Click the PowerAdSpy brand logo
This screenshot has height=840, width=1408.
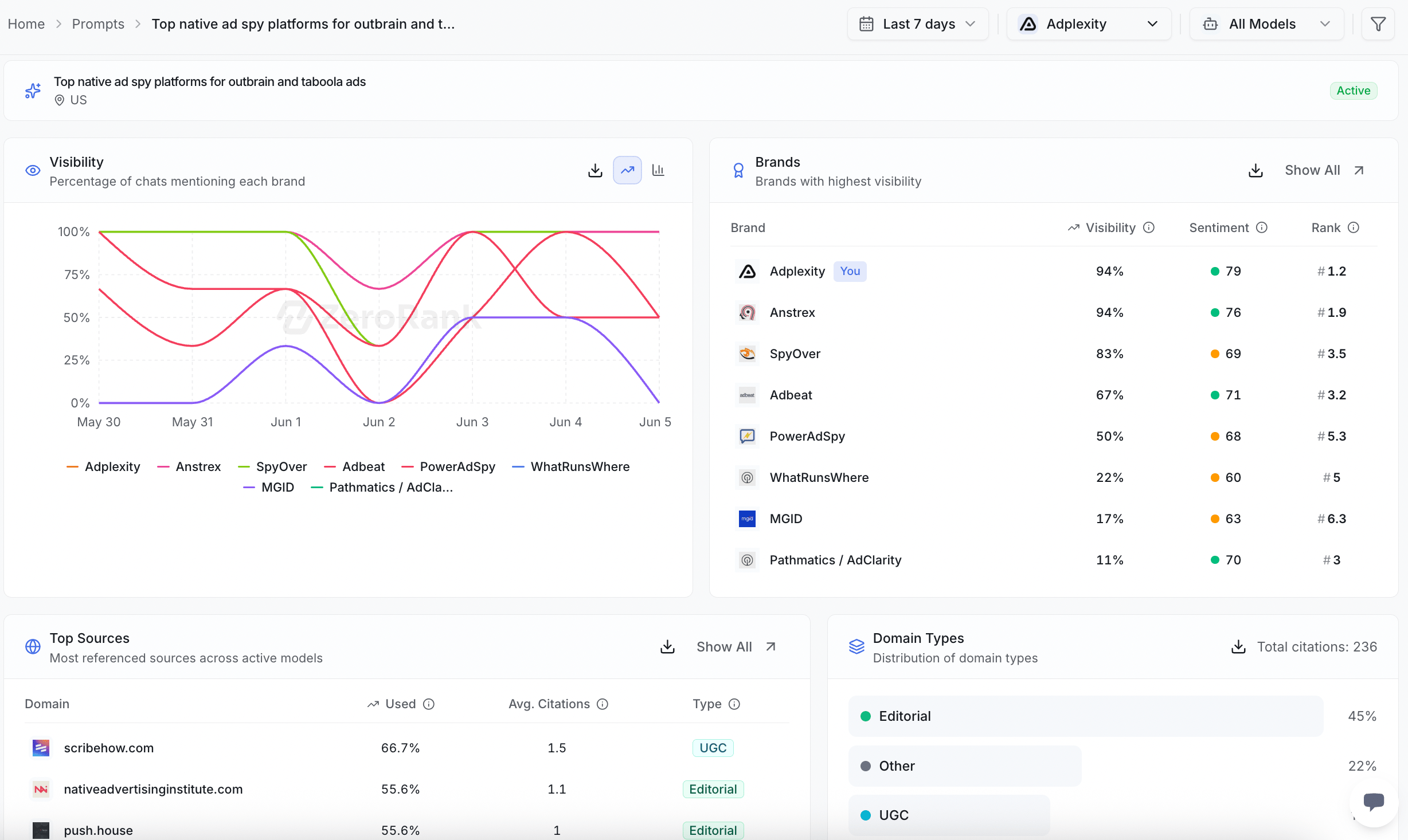748,437
